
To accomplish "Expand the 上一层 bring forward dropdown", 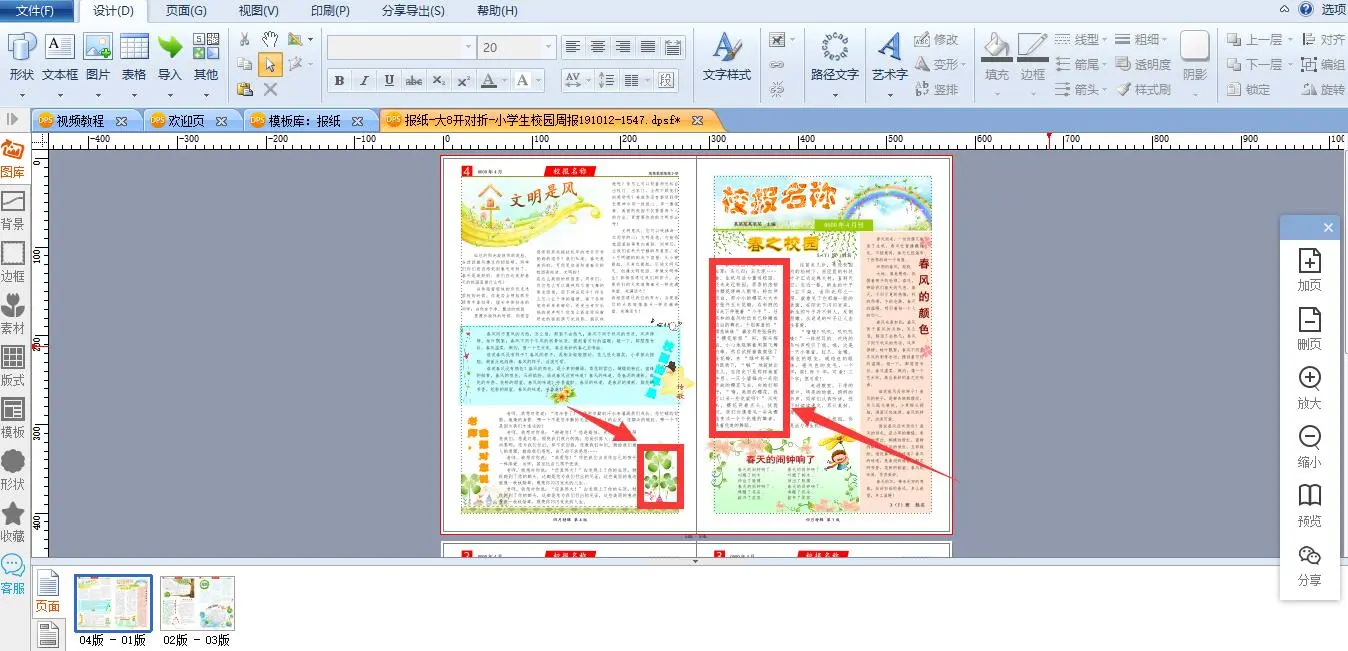I will [1289, 39].
